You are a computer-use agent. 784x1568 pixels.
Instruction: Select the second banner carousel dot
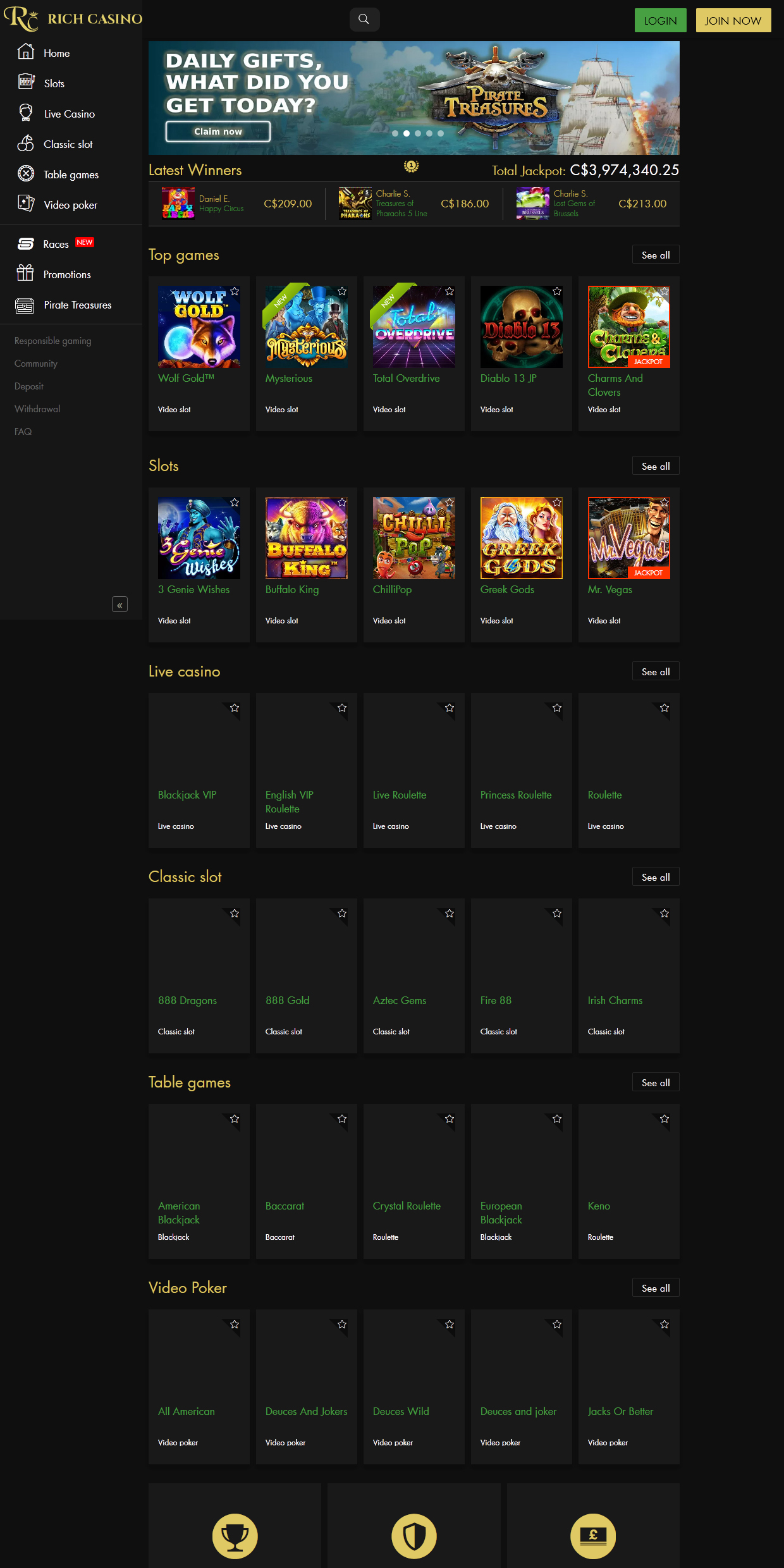click(407, 133)
